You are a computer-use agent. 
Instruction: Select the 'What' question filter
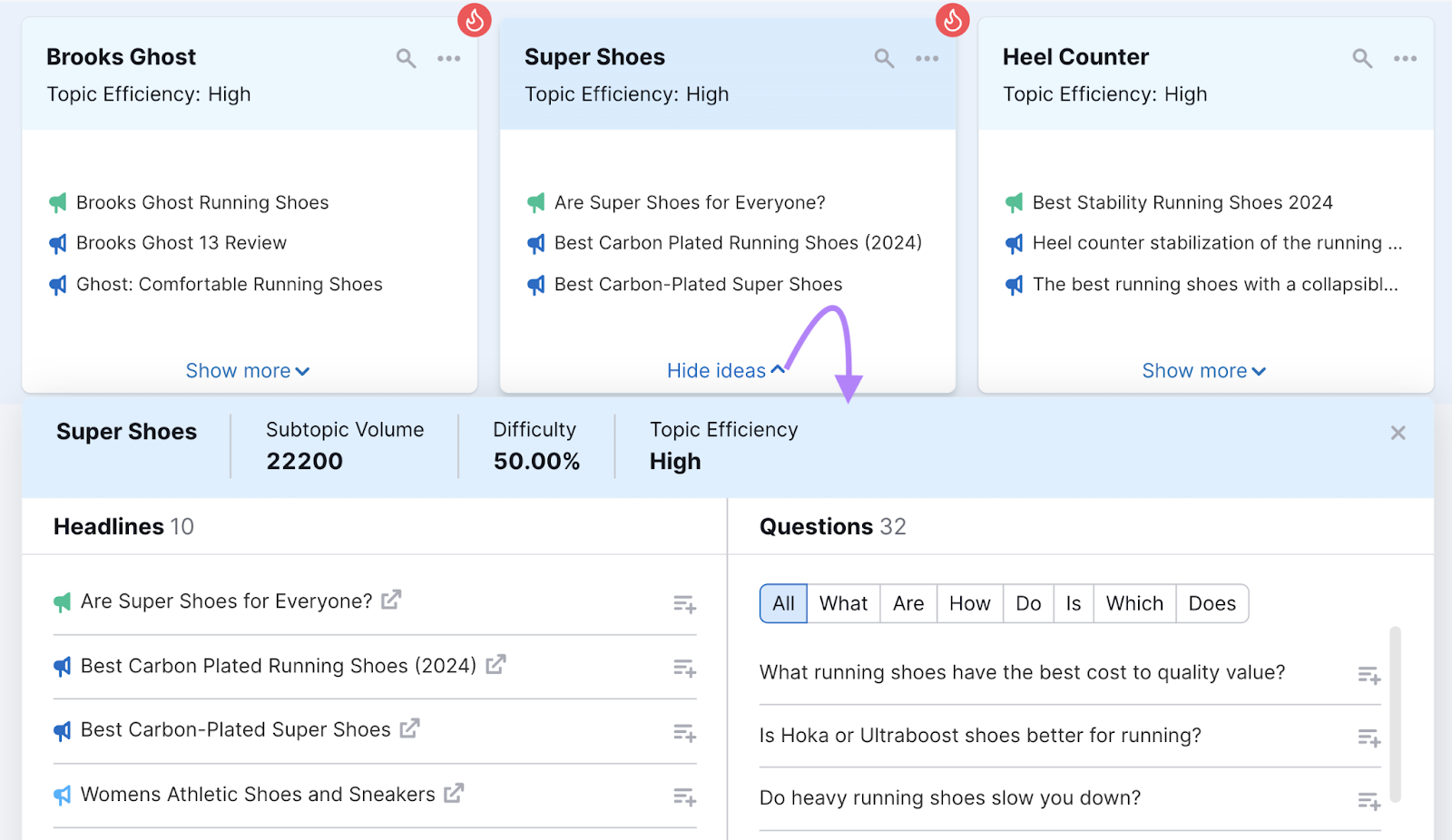point(843,603)
